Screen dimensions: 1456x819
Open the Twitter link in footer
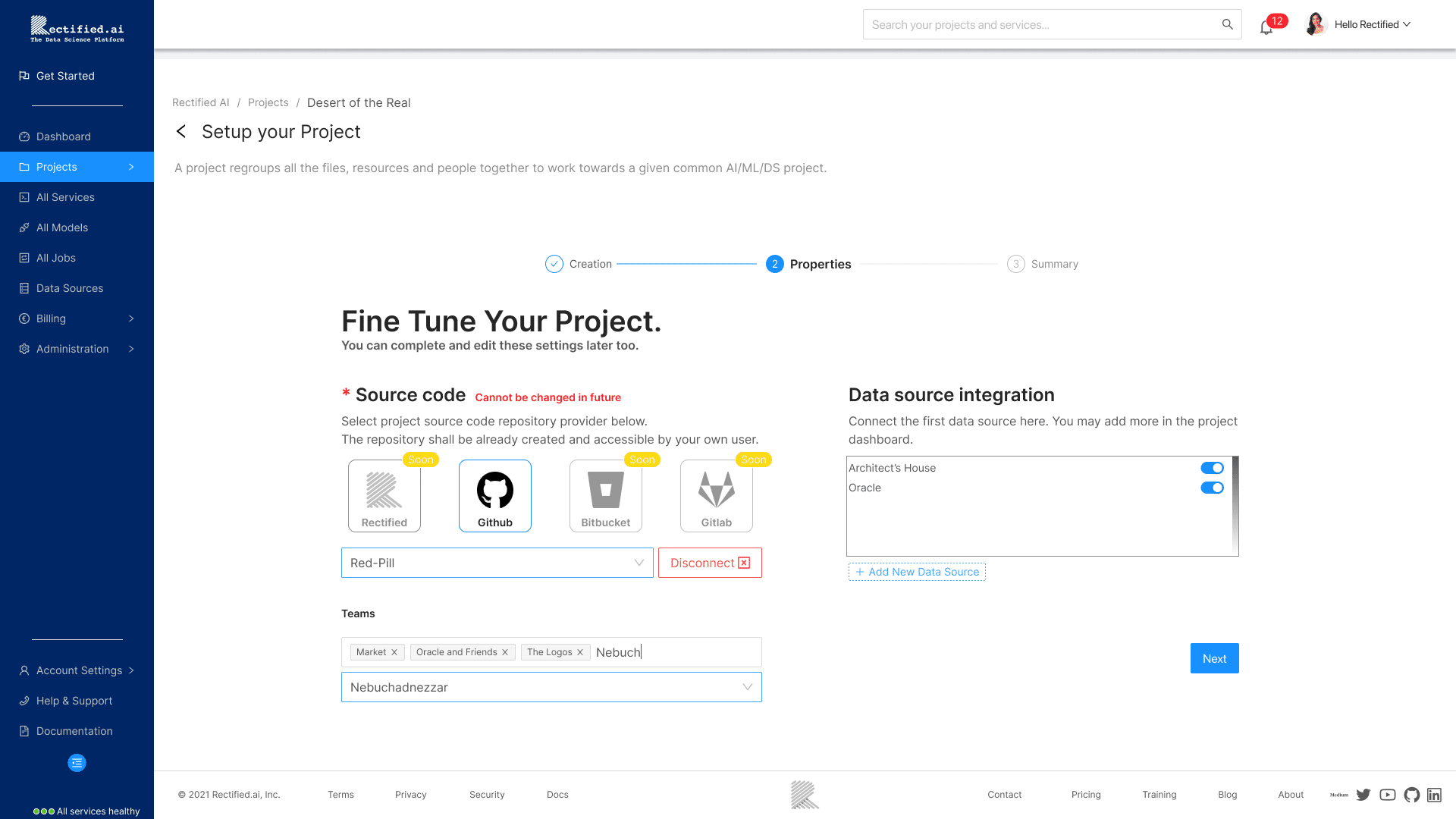coord(1363,795)
